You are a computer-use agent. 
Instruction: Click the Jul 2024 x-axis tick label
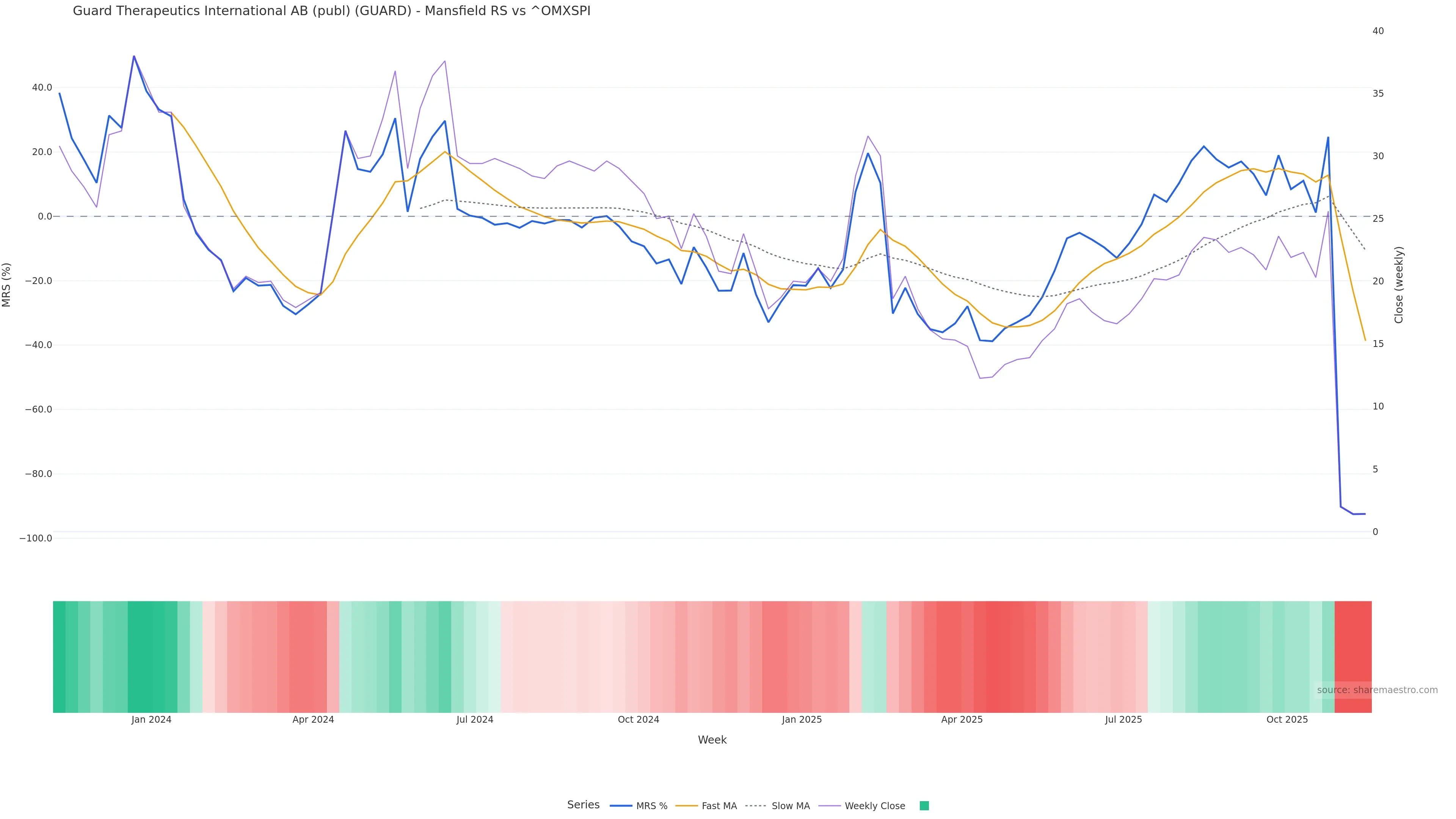point(475,720)
